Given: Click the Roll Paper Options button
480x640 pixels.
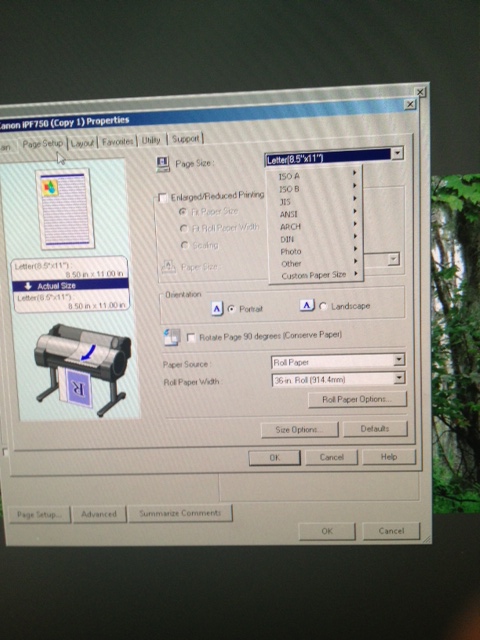Looking at the screenshot, I should pyautogui.click(x=357, y=399).
